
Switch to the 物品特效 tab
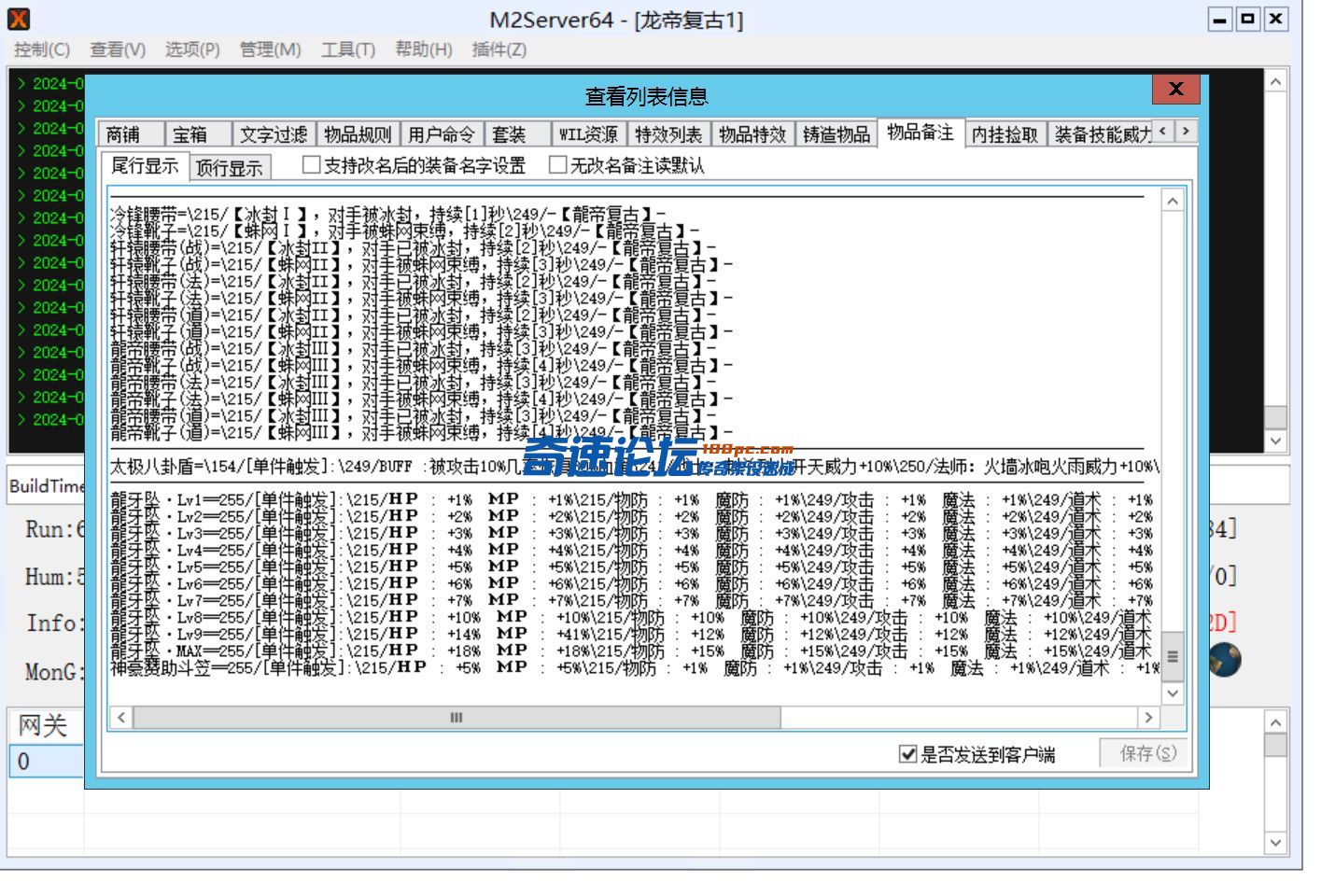pos(752,134)
